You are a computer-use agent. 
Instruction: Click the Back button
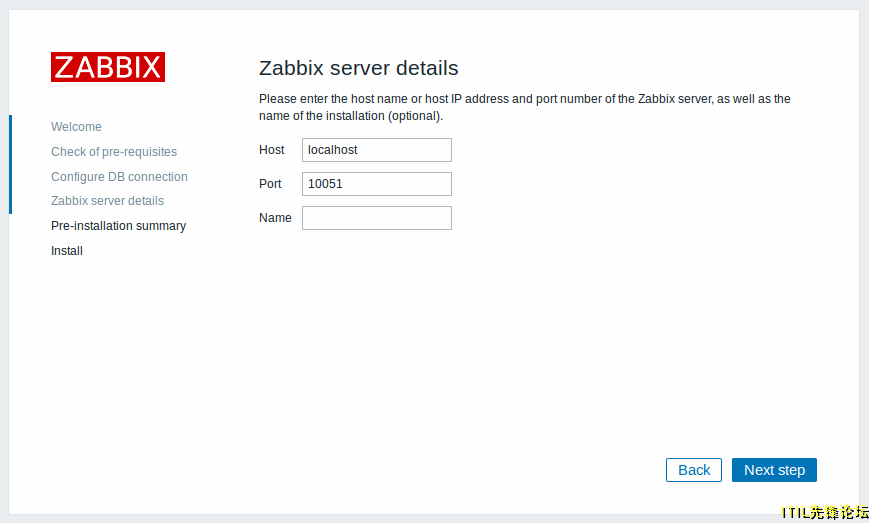tap(694, 470)
